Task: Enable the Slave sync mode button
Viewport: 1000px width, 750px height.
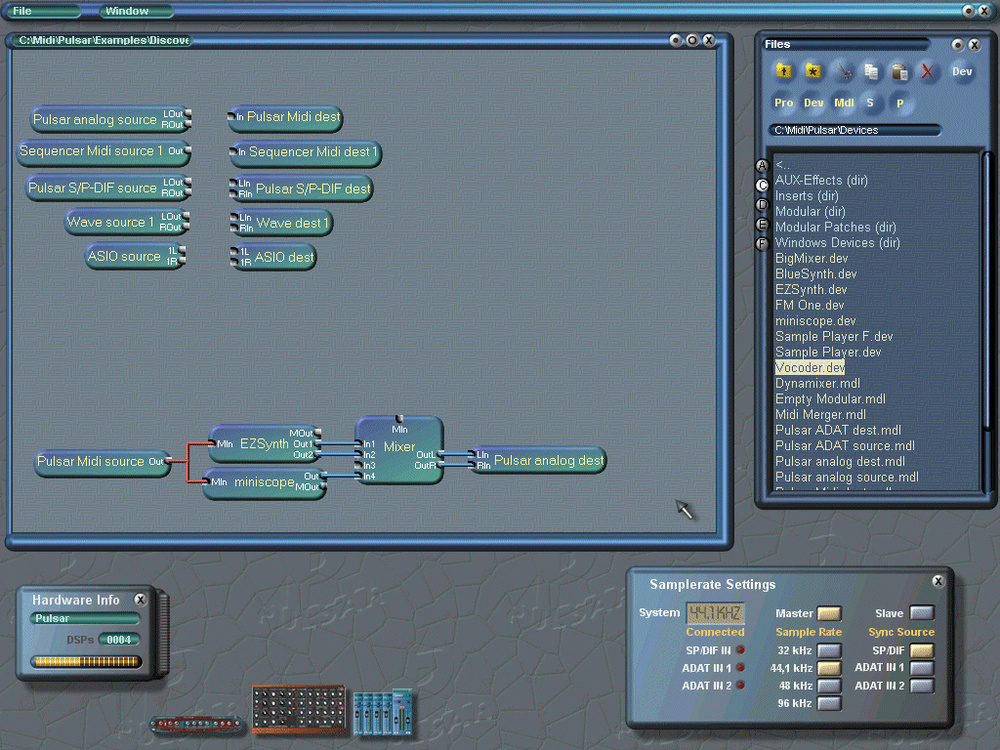Action: 921,613
